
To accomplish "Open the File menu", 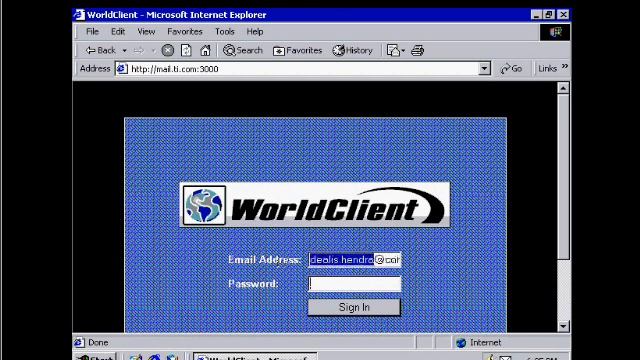I will (92, 31).
